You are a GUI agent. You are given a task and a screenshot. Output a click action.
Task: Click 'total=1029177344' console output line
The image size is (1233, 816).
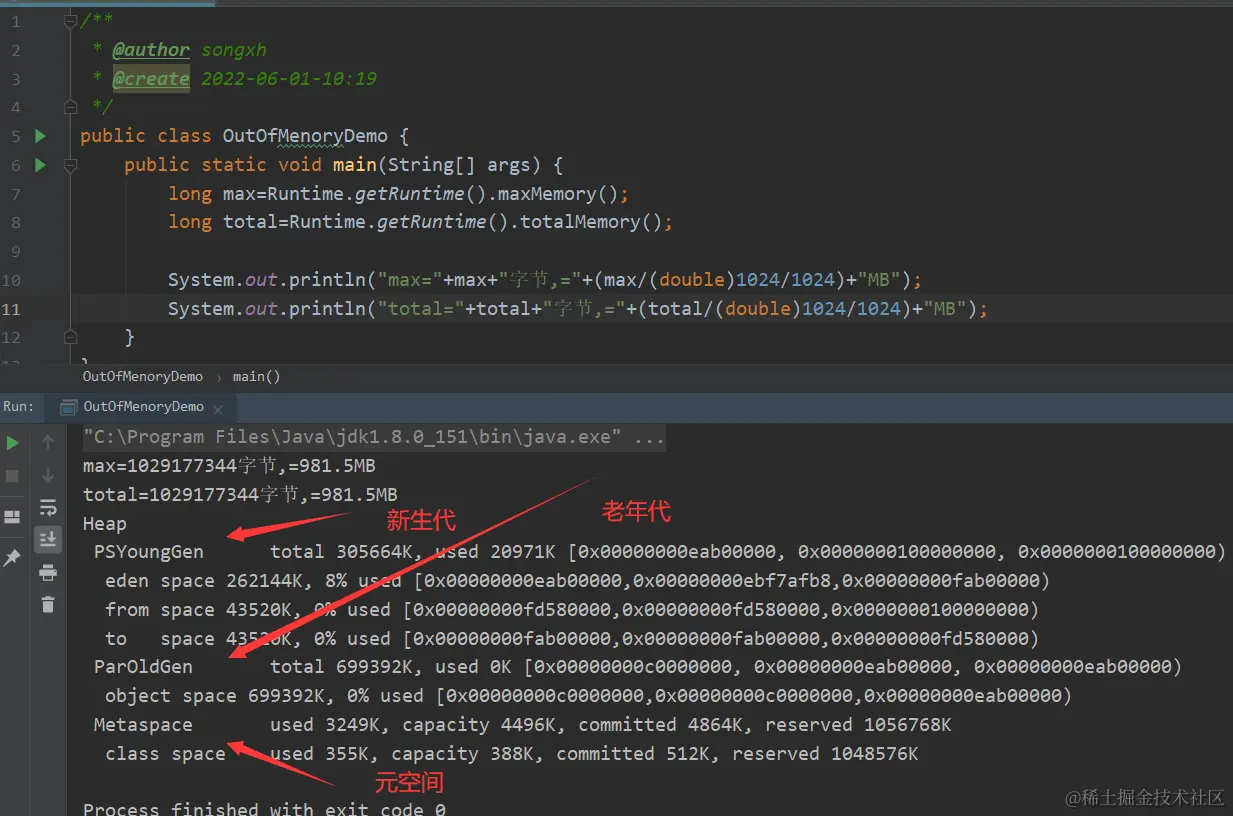coord(240,495)
